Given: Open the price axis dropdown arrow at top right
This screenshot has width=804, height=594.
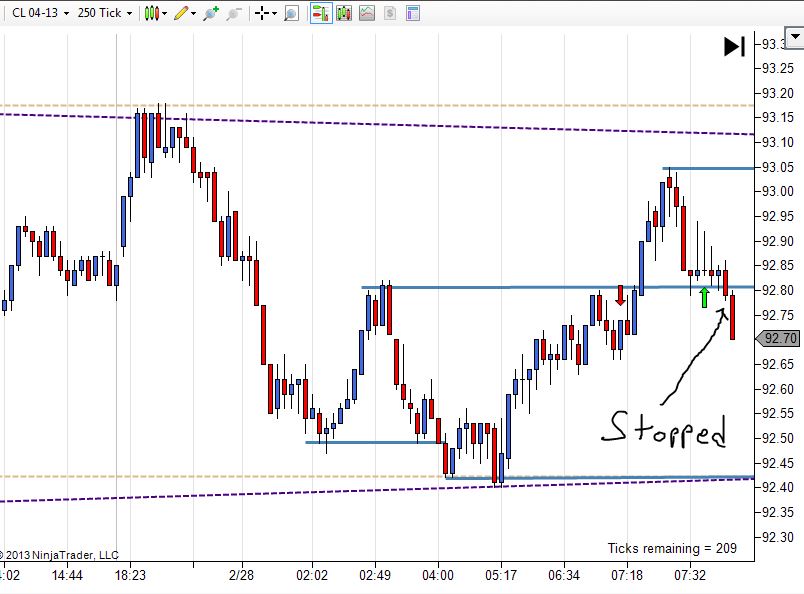Looking at the screenshot, I should pos(796,37).
